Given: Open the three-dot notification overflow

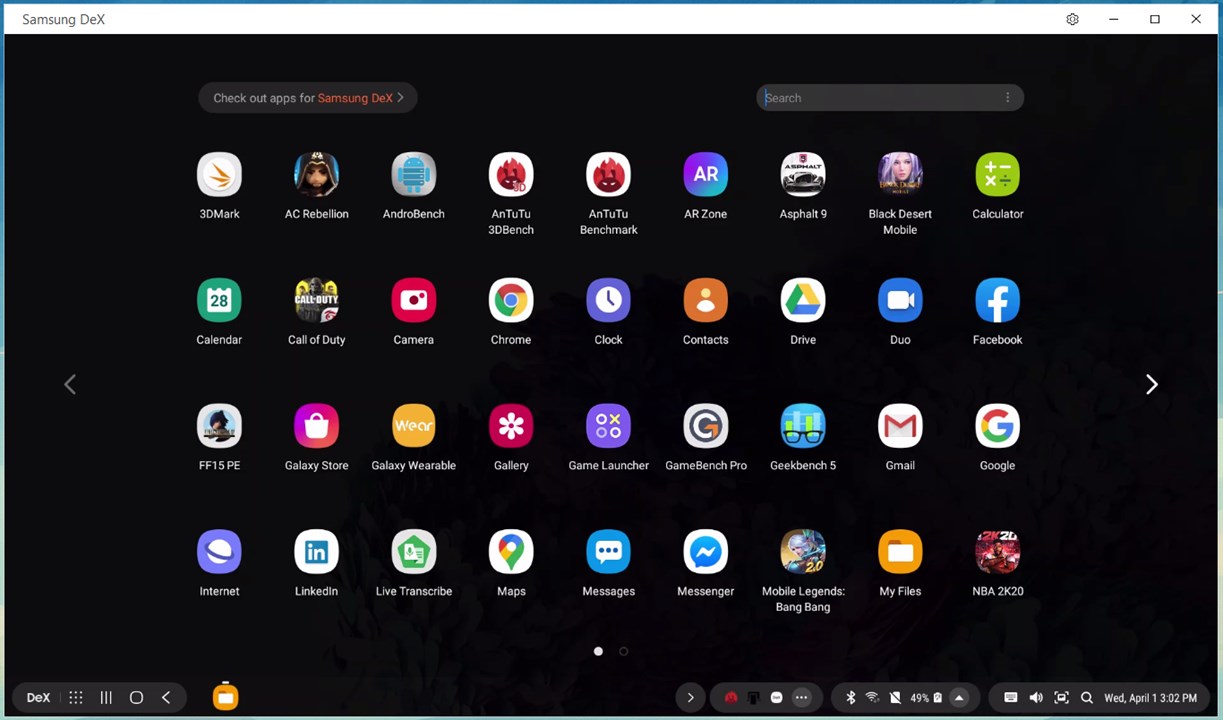Looking at the screenshot, I should pyautogui.click(x=801, y=698).
